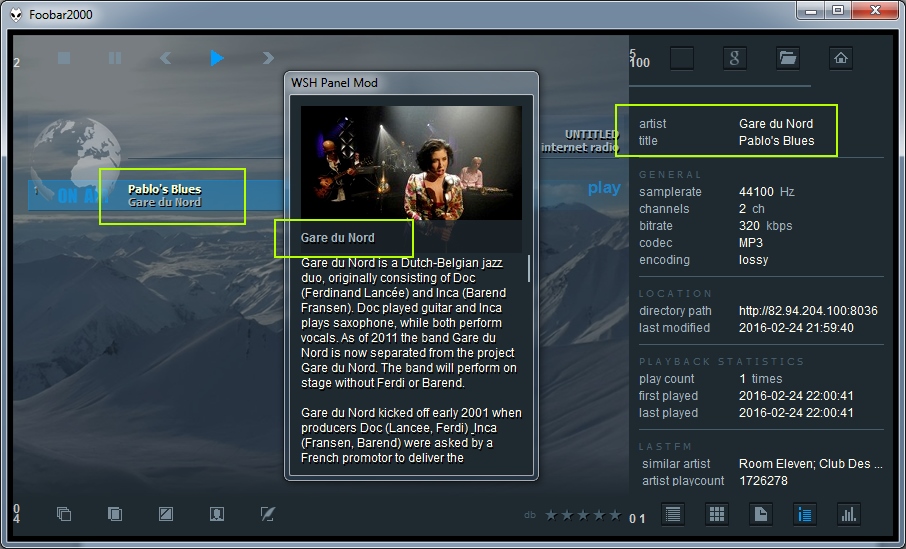Open the document page panel icon

(760, 514)
